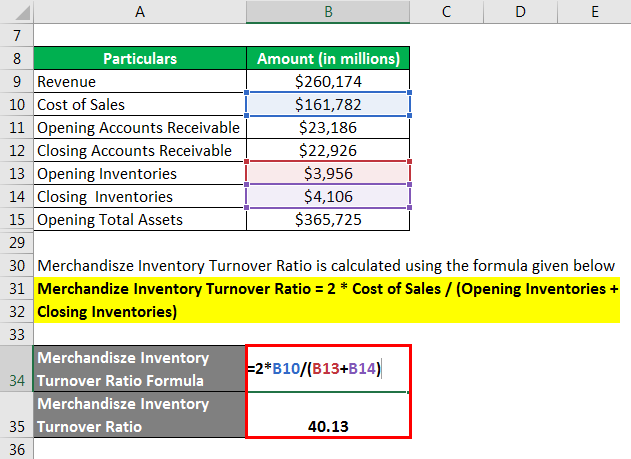Select column A header
Viewport: 631px width, 459px height.
pyautogui.click(x=140, y=12)
